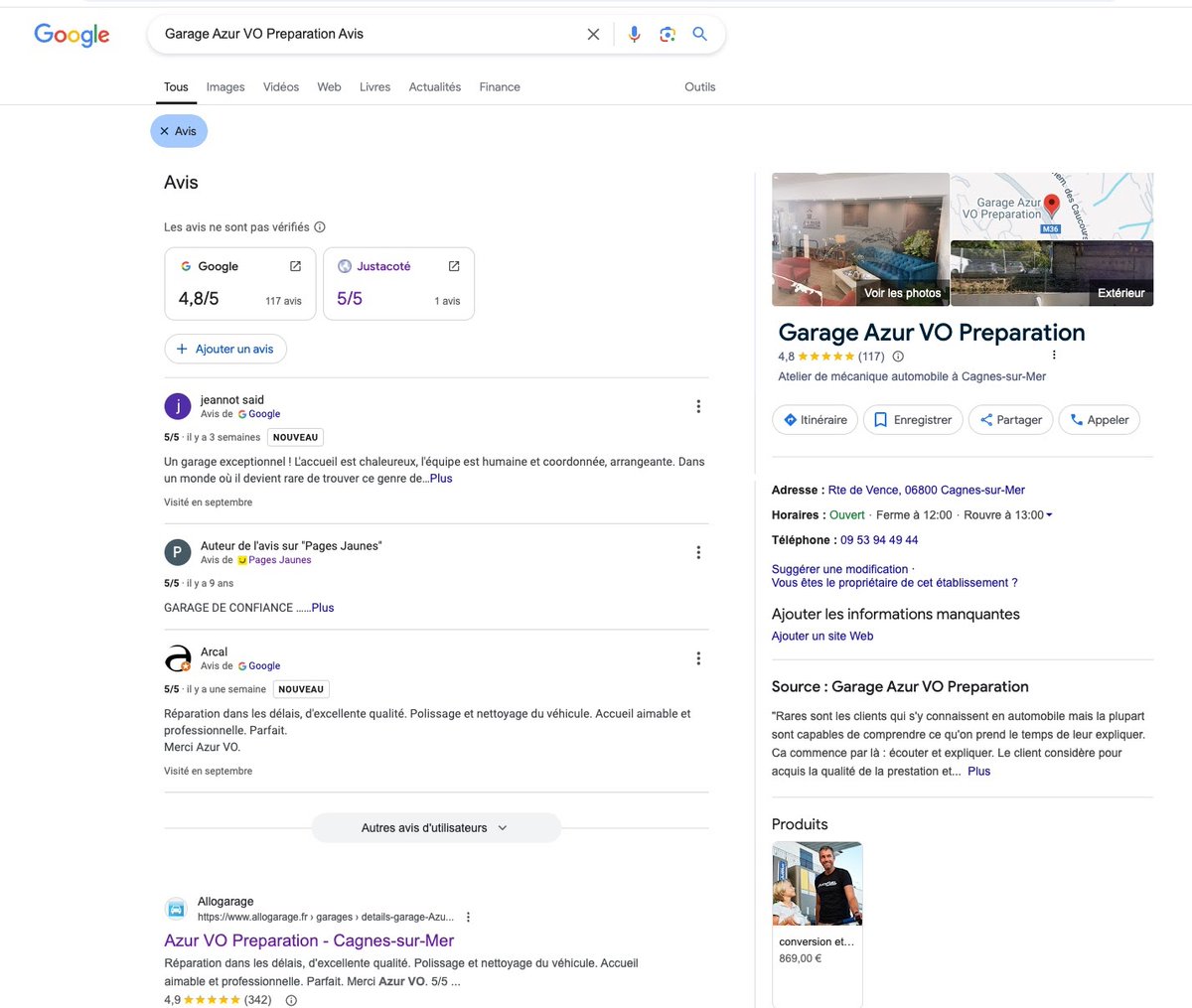Start voice search with microphone icon
Viewport: 1192px width, 1008px height.
pyautogui.click(x=634, y=34)
